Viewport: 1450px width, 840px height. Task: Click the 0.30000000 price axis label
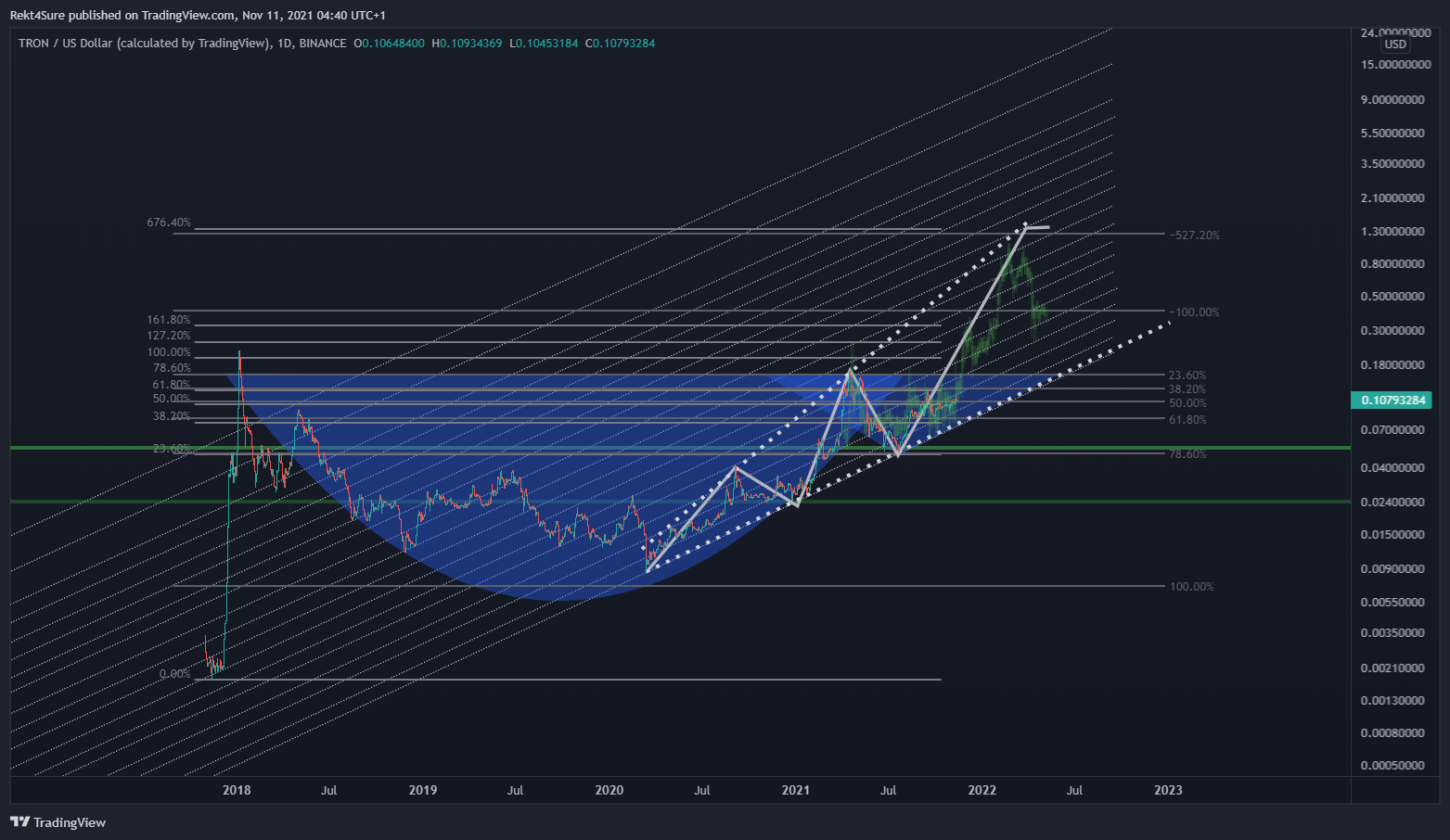[x=1392, y=331]
